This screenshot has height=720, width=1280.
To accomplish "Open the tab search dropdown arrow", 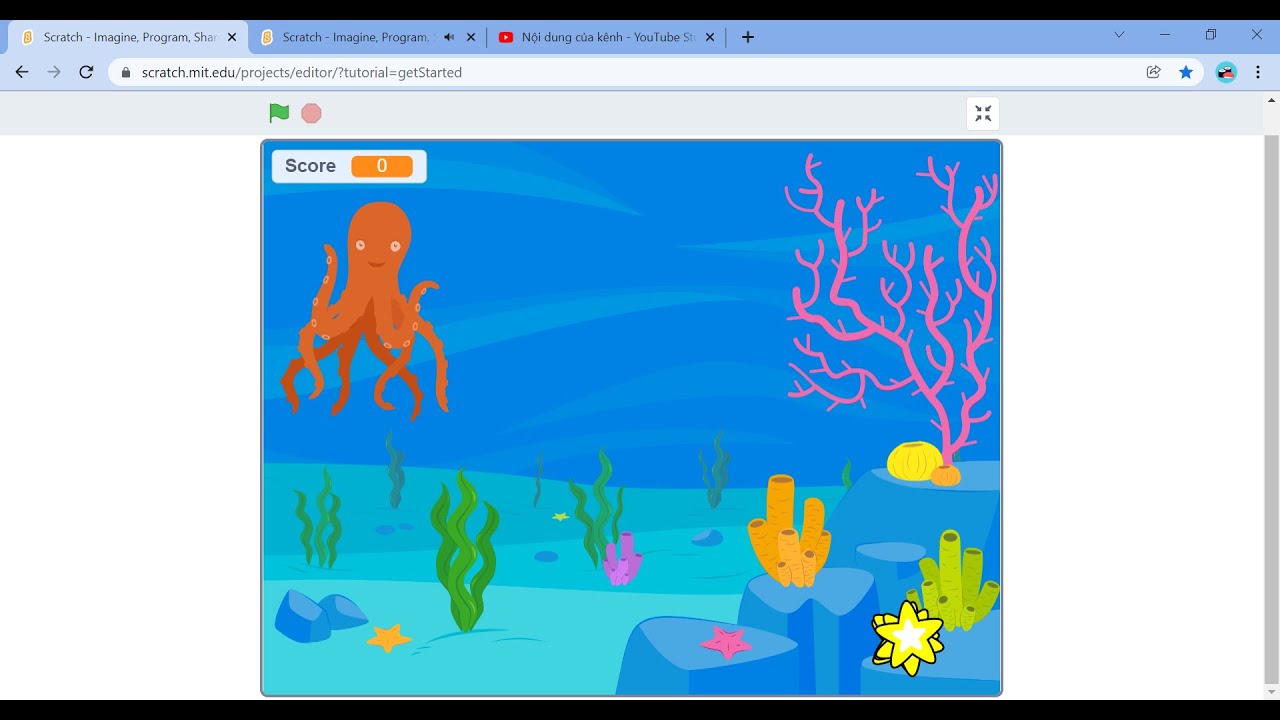I will pyautogui.click(x=1119, y=34).
